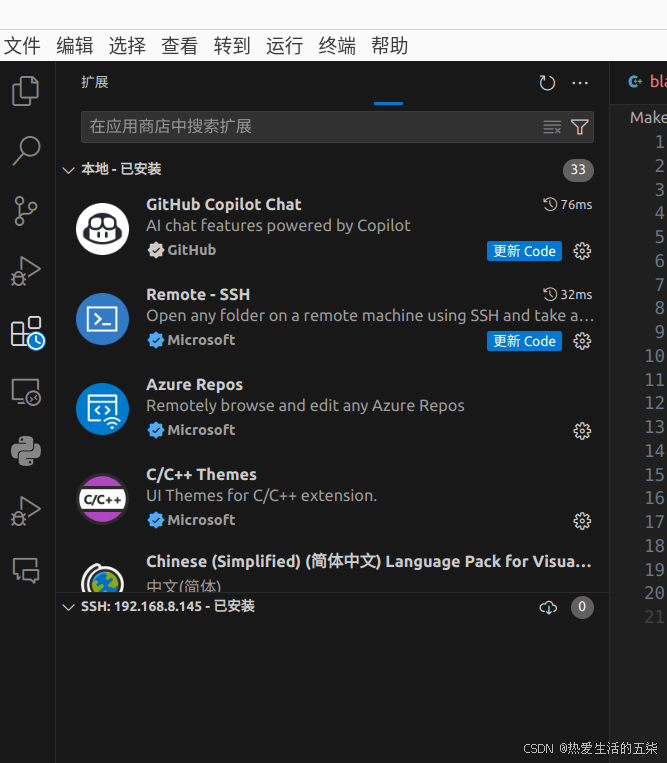Screen dimensions: 667x763
Task: Open the 查看 menu
Action: tap(180, 46)
